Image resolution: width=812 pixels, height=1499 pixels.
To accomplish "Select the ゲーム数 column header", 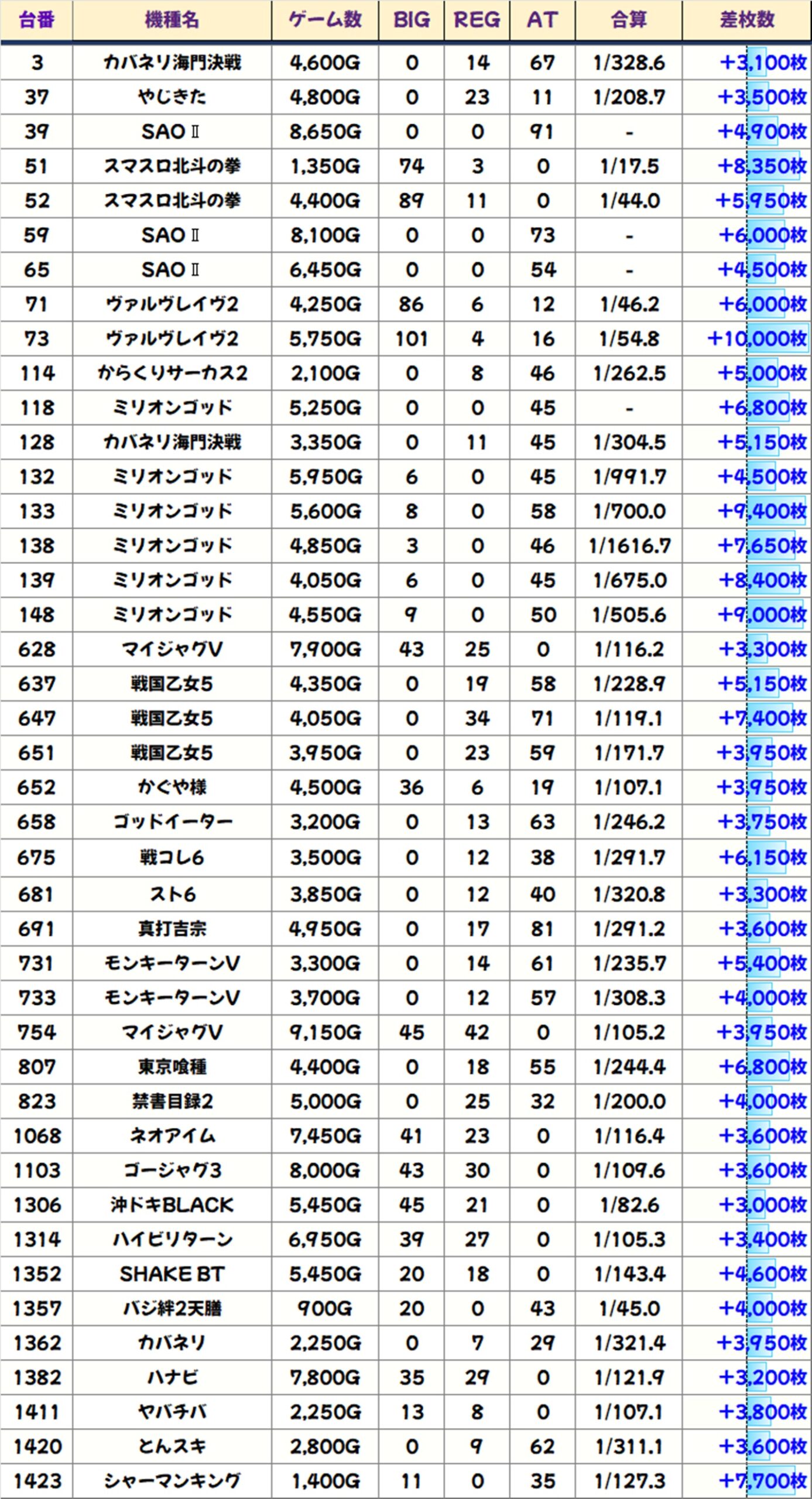I will point(325,20).
